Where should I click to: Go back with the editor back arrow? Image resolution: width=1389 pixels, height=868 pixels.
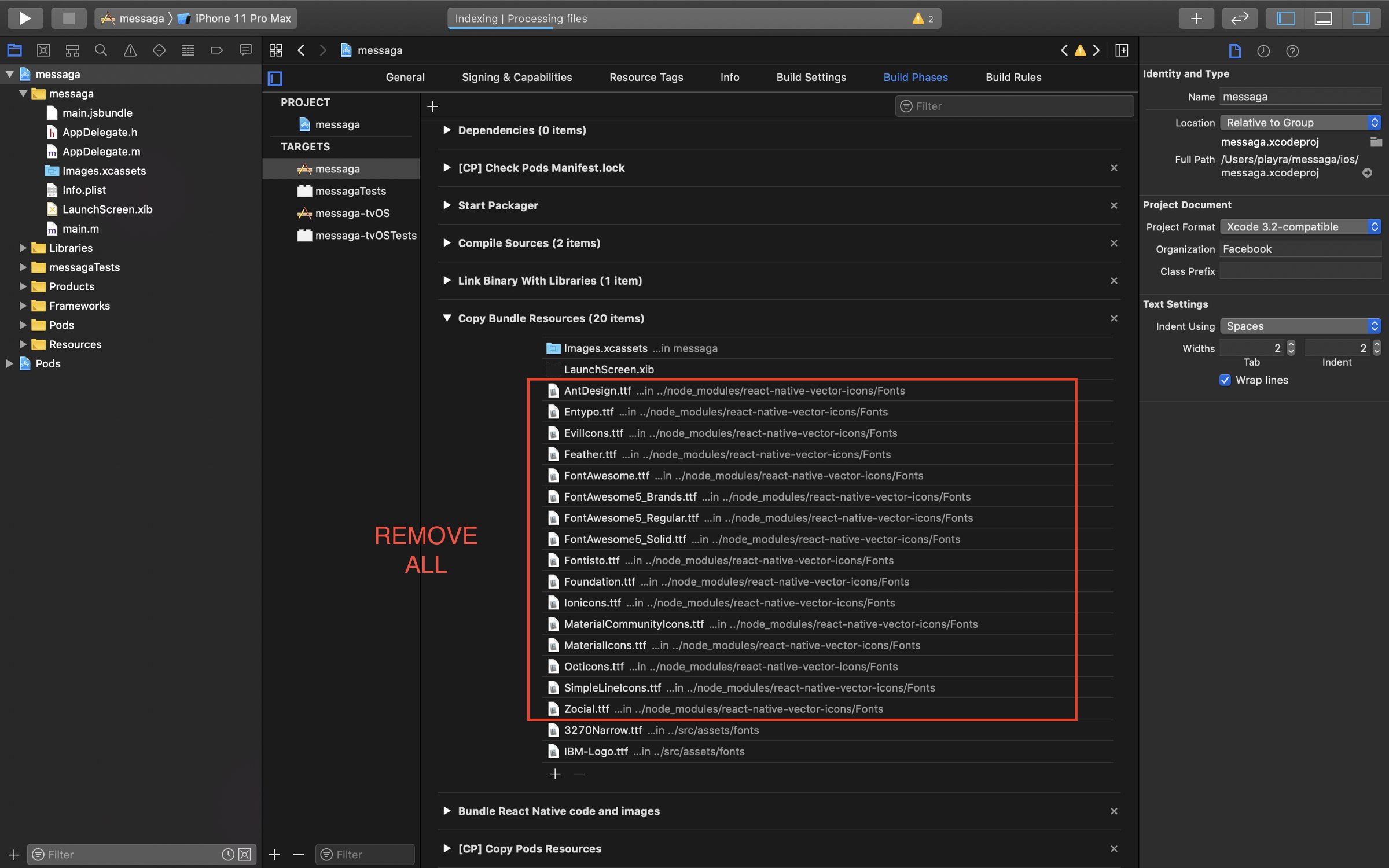[301, 50]
